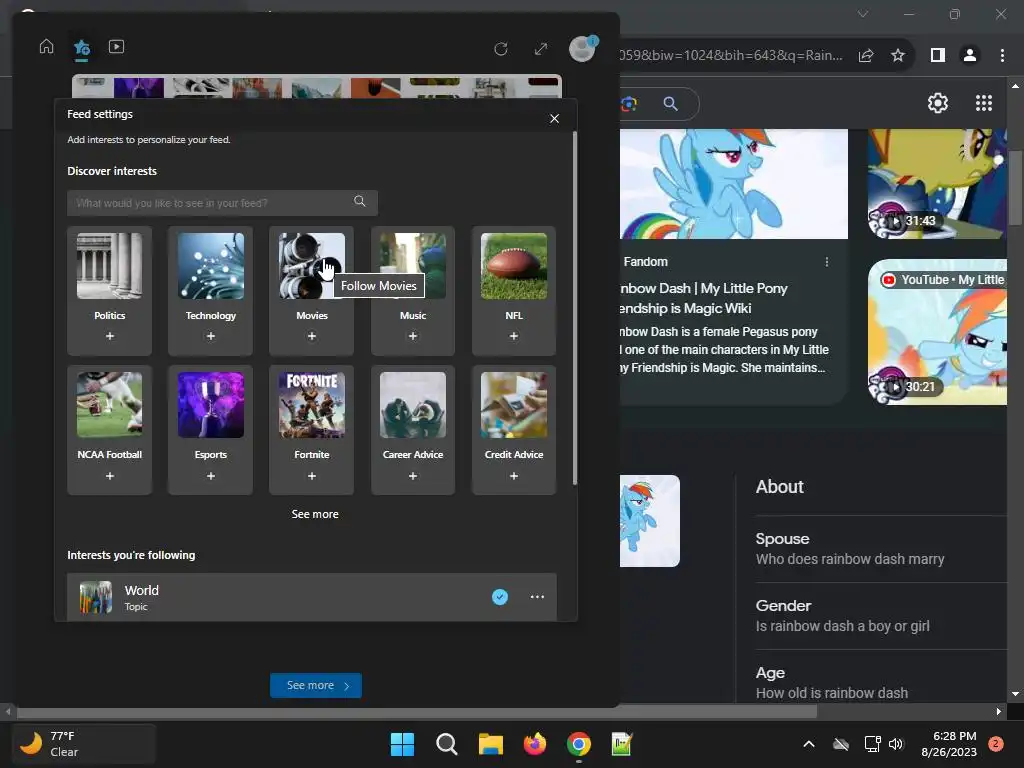This screenshot has height=768, width=1024.
Task: Open the notification badge in the system tray
Action: (996, 744)
